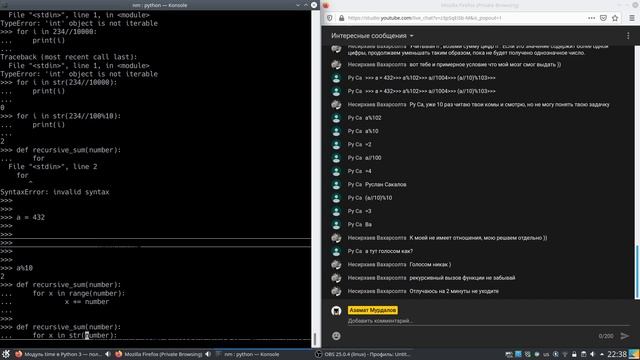Open page actions three-dot menu in URL bar

coord(591,18)
